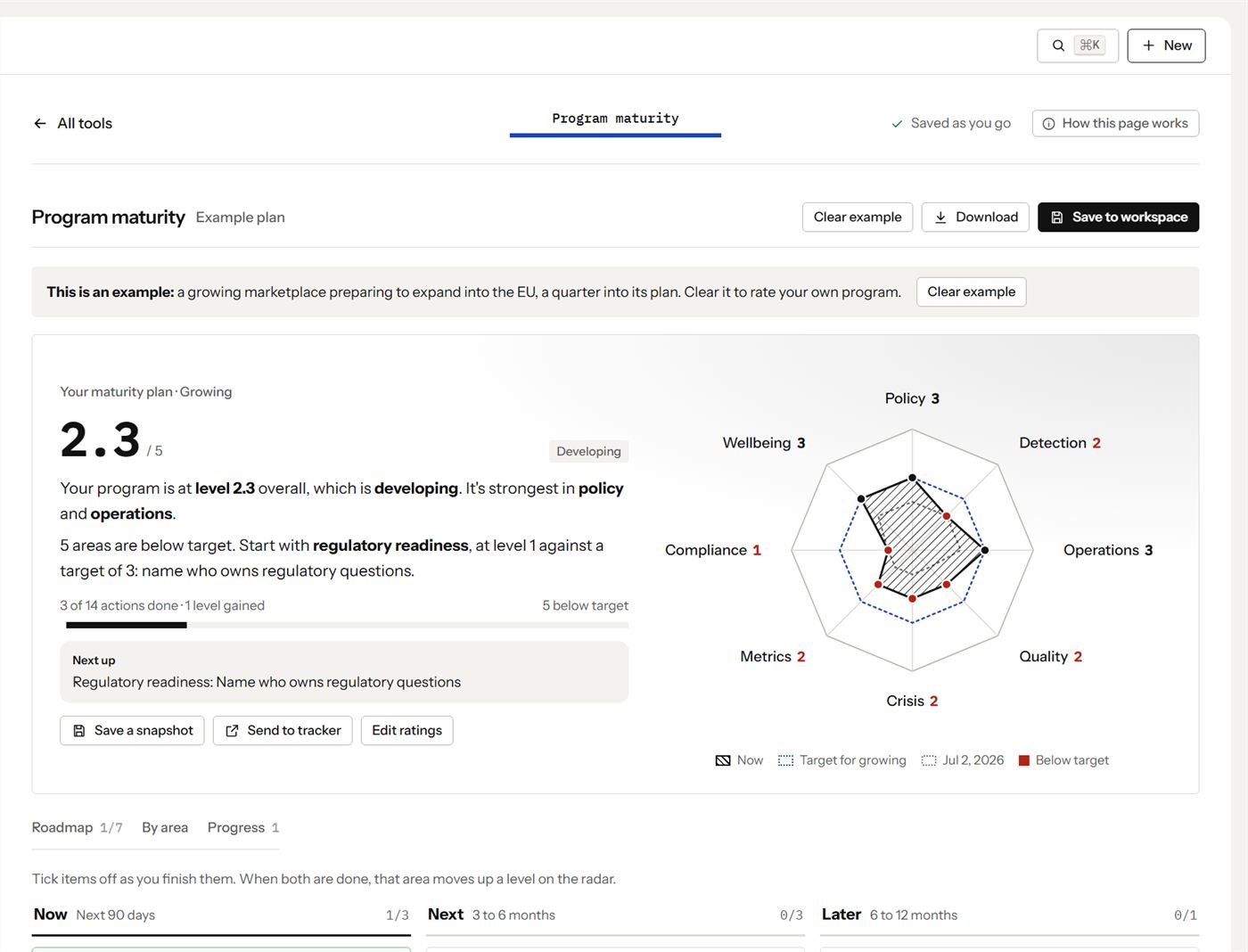Click the Example plan label
Viewport: 1248px width, 952px height.
point(241,217)
